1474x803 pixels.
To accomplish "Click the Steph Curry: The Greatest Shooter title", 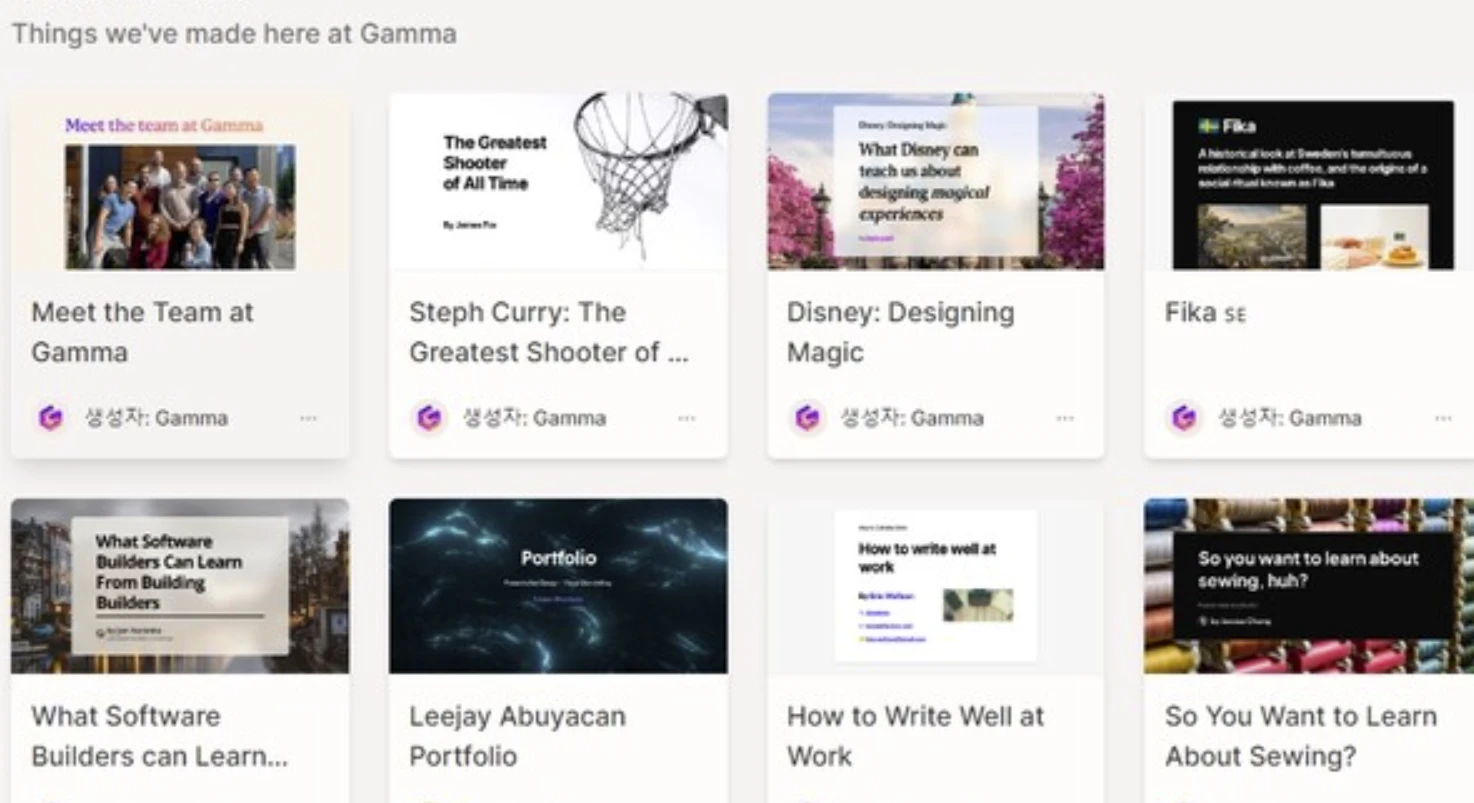I will [x=548, y=332].
